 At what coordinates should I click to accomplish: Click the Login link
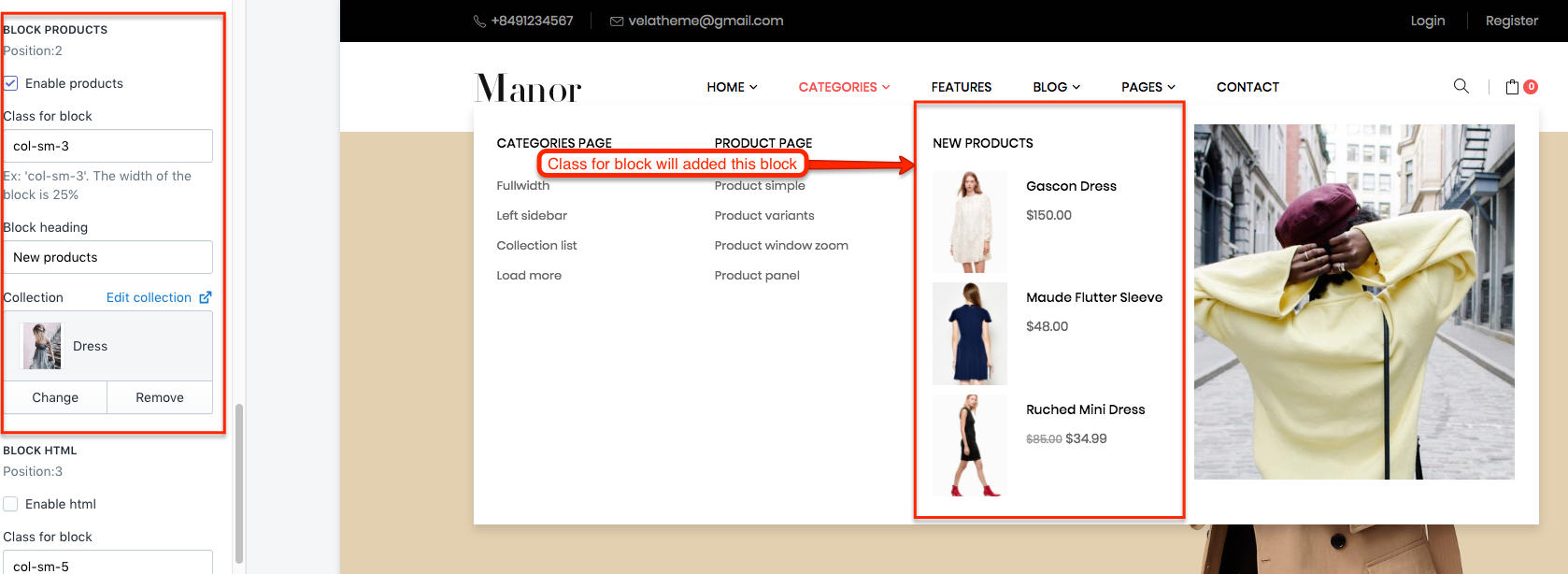pyautogui.click(x=1427, y=21)
